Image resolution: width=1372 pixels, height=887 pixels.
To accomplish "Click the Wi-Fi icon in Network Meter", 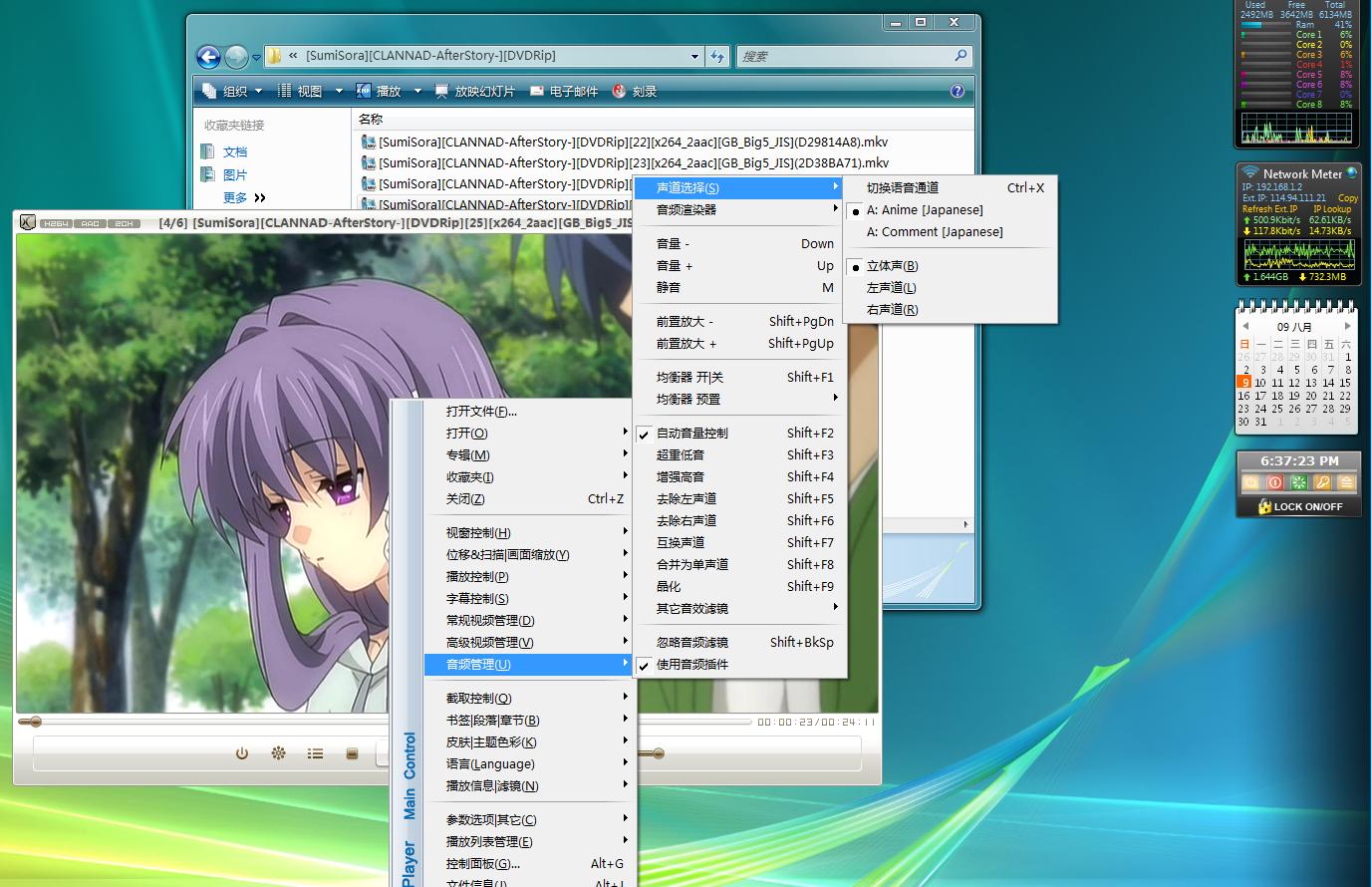I will click(x=1249, y=173).
